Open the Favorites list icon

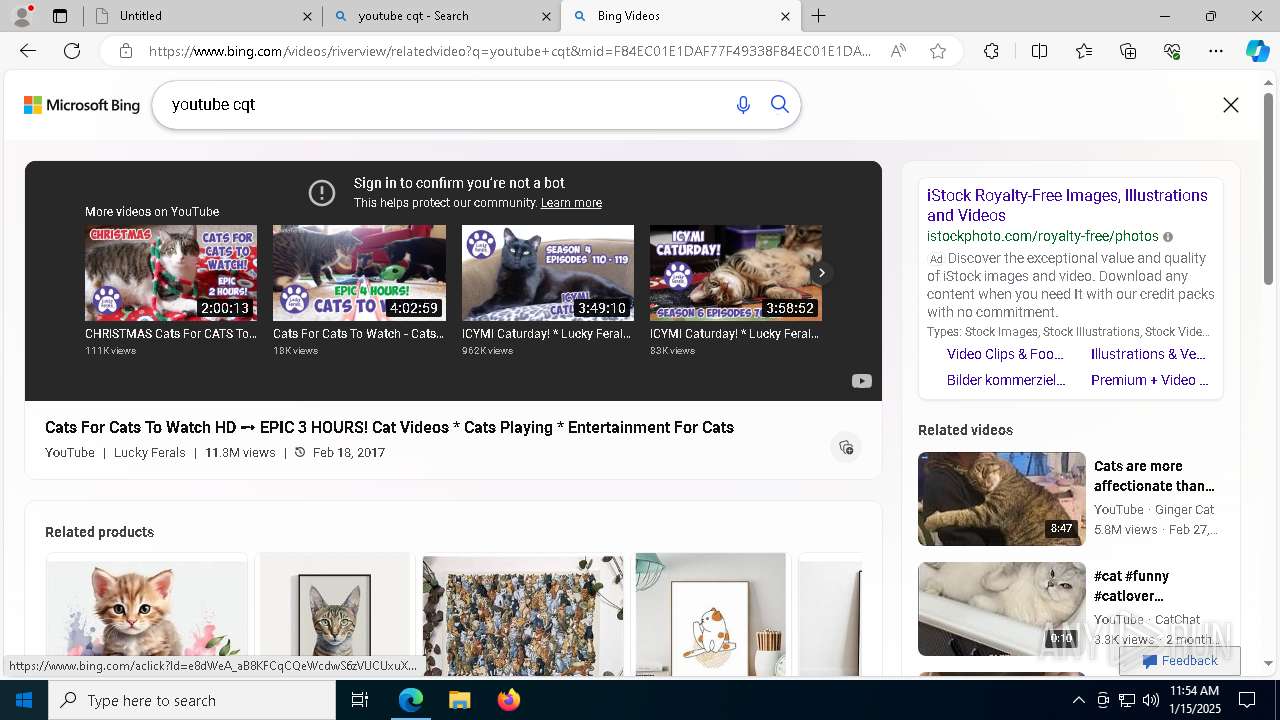click(x=1084, y=51)
